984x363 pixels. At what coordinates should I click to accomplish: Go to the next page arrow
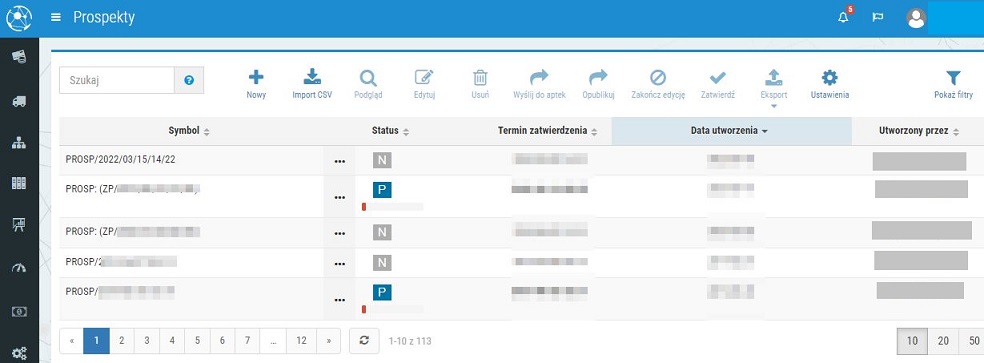pyautogui.click(x=329, y=340)
